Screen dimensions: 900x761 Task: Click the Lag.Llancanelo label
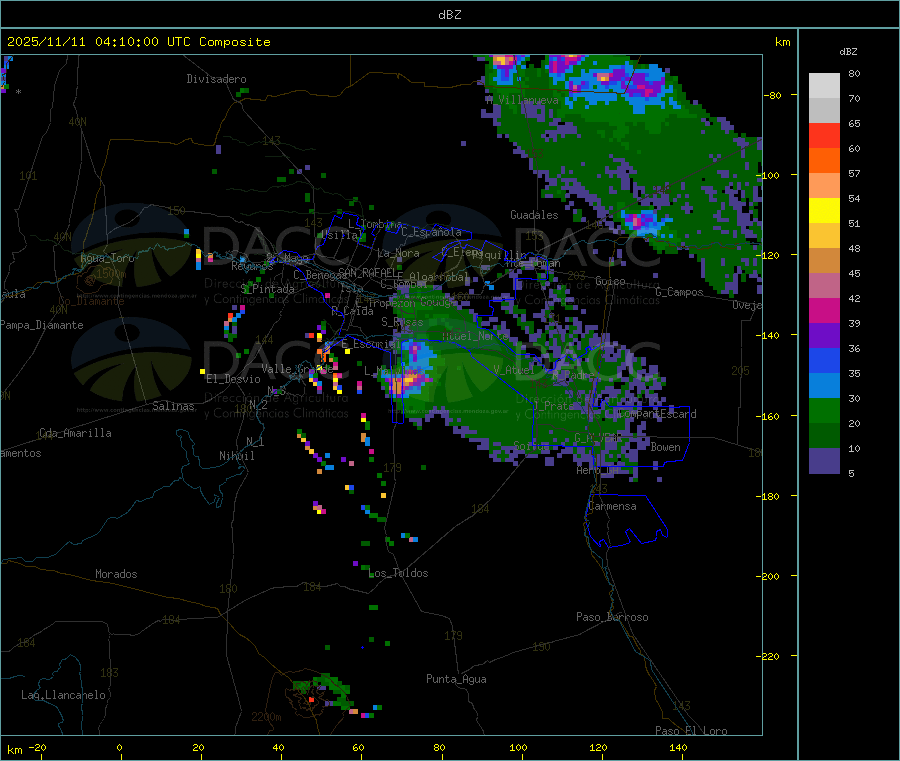(x=63, y=696)
